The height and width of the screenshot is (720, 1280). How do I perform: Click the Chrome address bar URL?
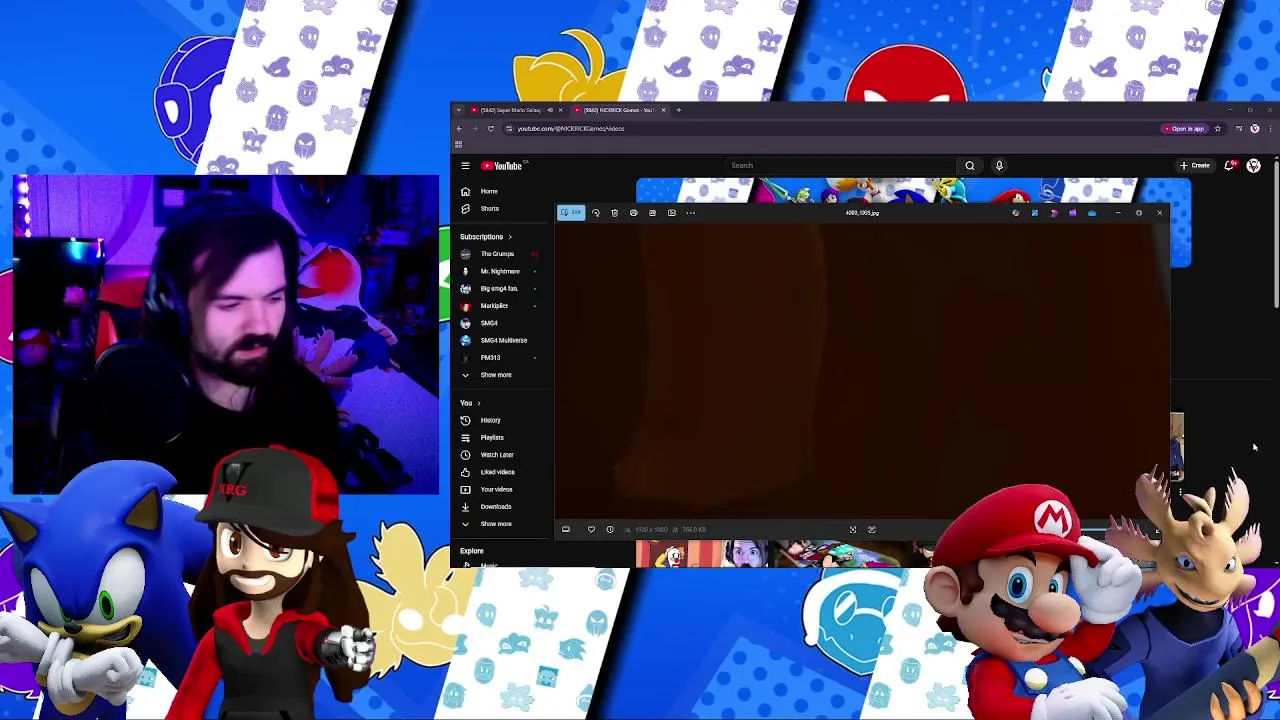[571, 129]
